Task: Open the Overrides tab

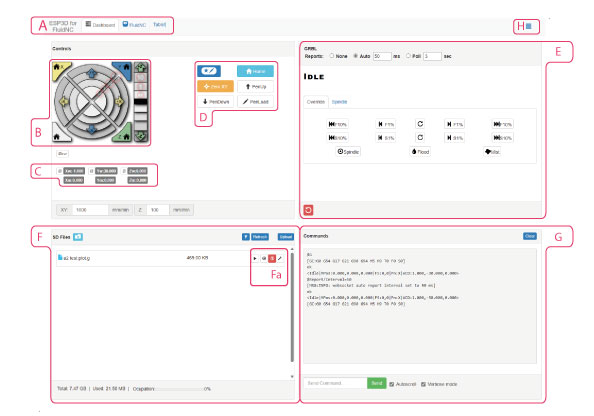Action: 316,102
